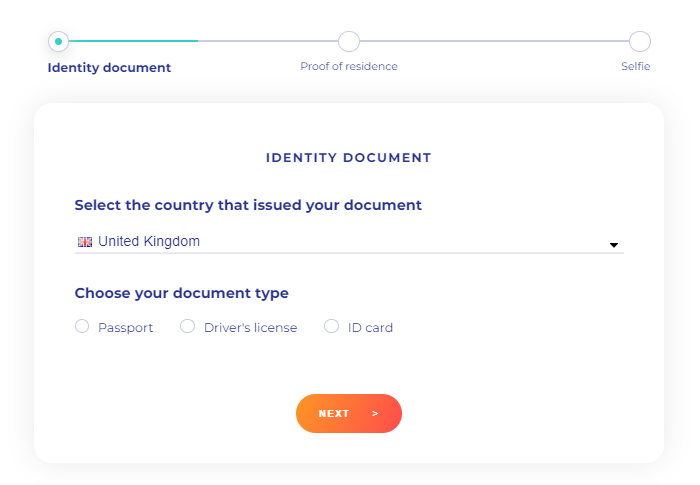Click the orange NEXT button
Screen dimensions: 700x485
coord(349,414)
